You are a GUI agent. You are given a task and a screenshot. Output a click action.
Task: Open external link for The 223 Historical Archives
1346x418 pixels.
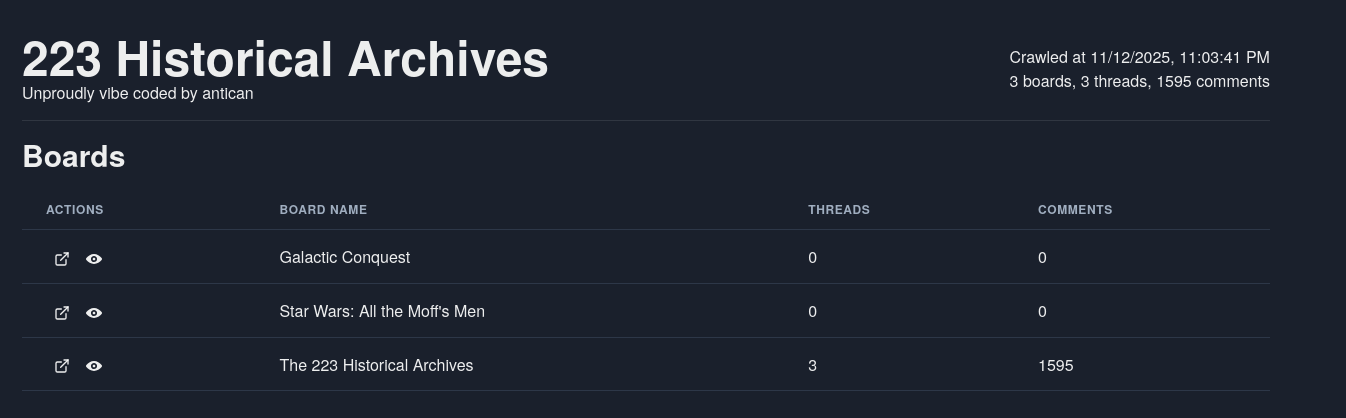62,366
